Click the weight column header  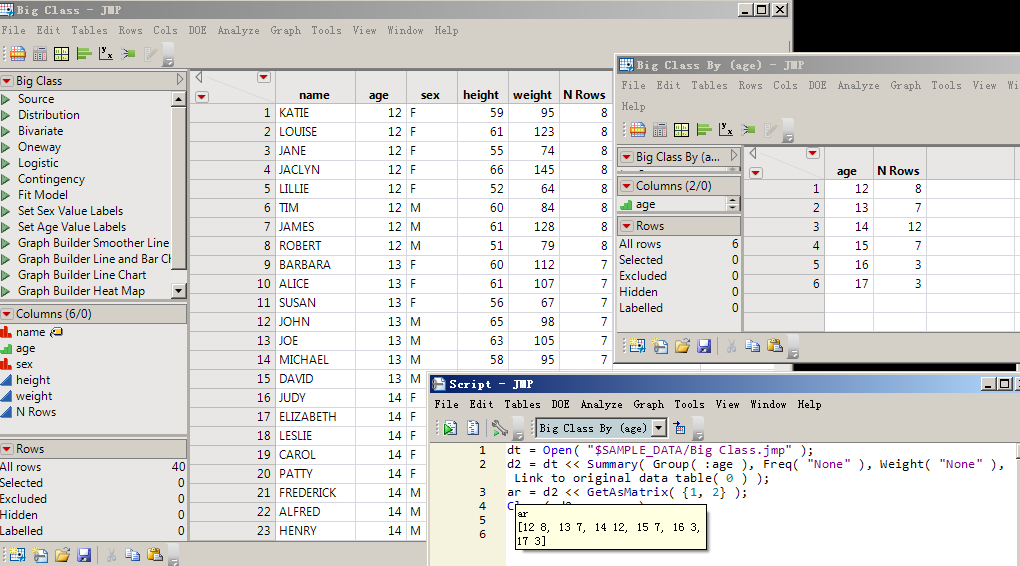coord(532,95)
